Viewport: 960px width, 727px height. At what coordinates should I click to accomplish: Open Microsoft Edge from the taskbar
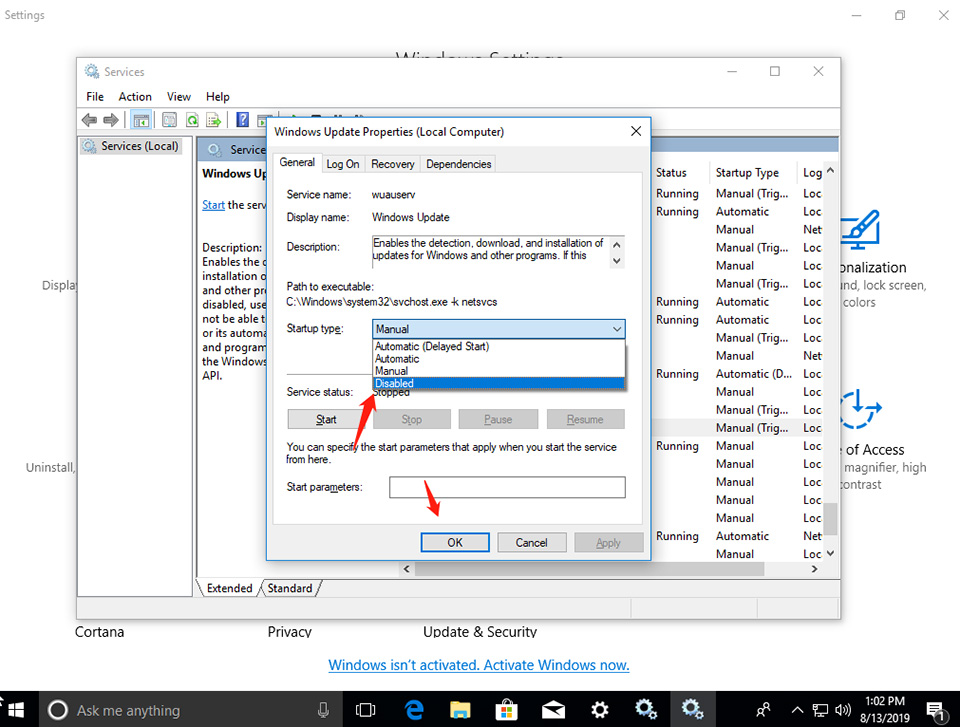click(x=414, y=710)
